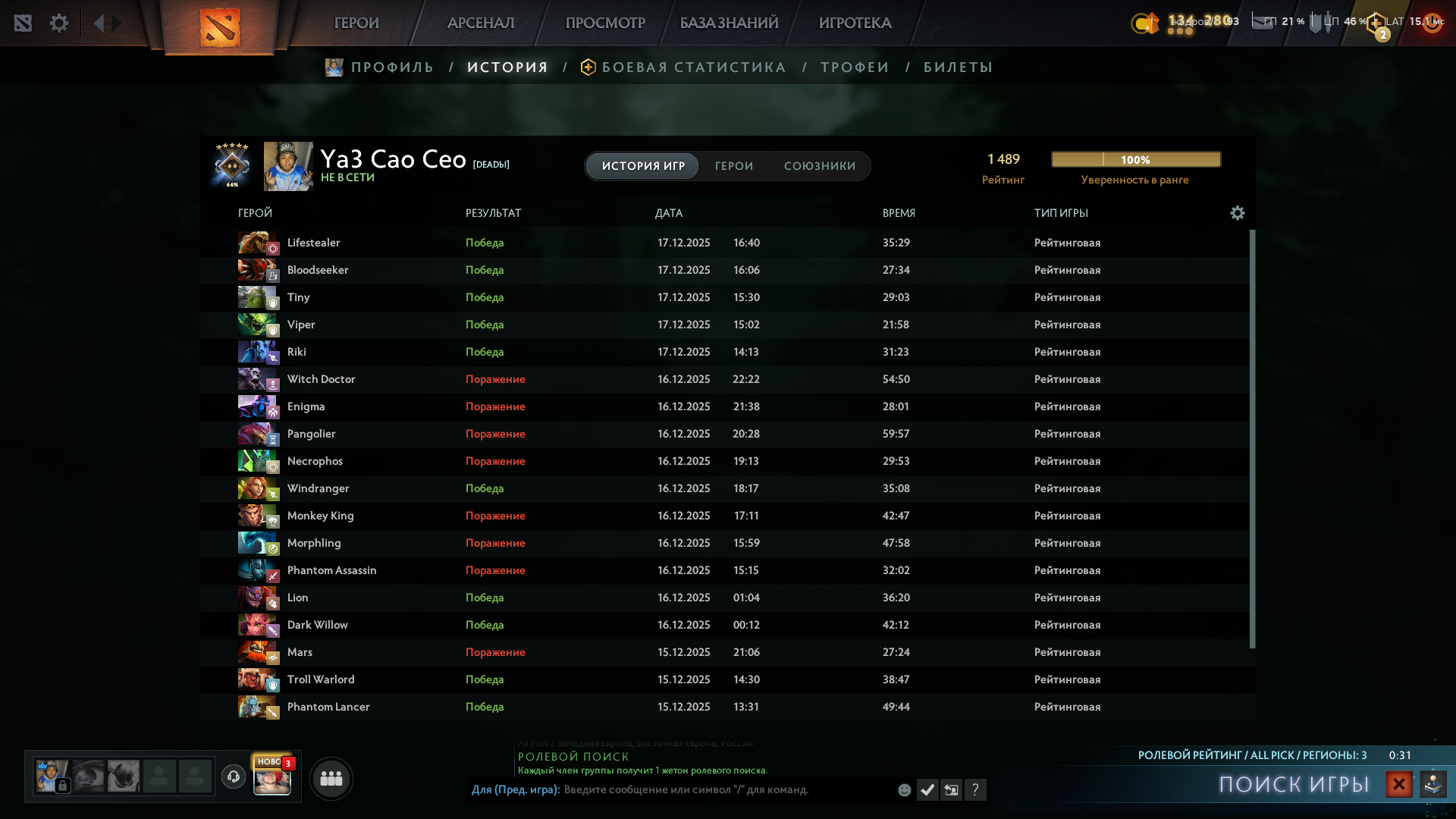Click the chat help question mark

pos(975,790)
